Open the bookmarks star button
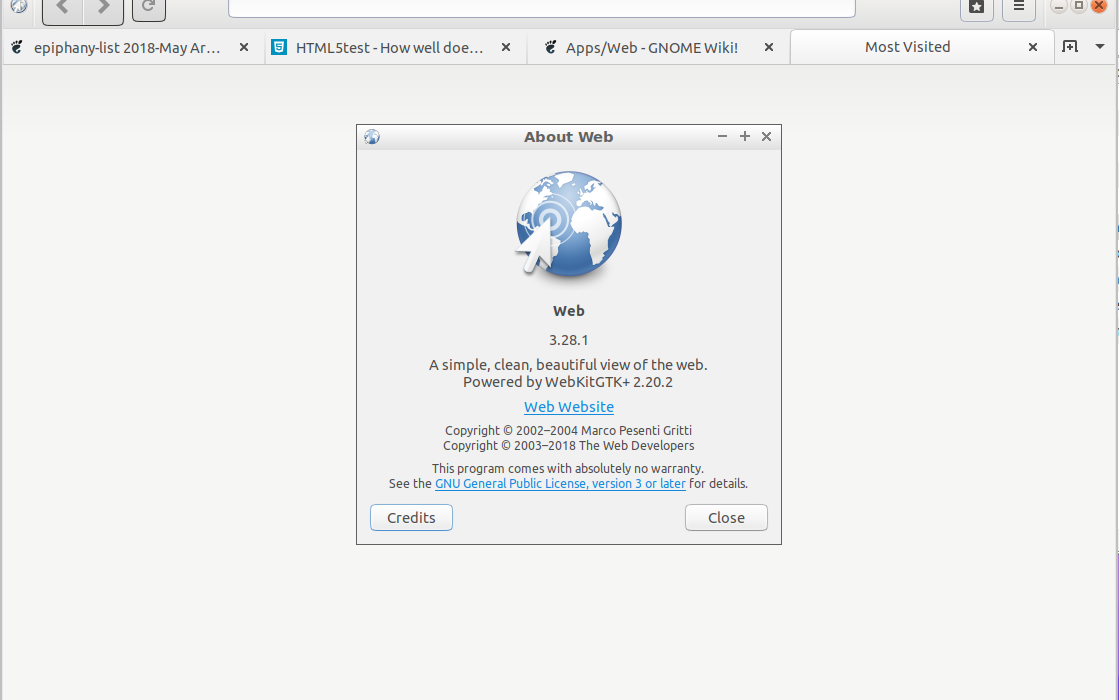 (977, 8)
